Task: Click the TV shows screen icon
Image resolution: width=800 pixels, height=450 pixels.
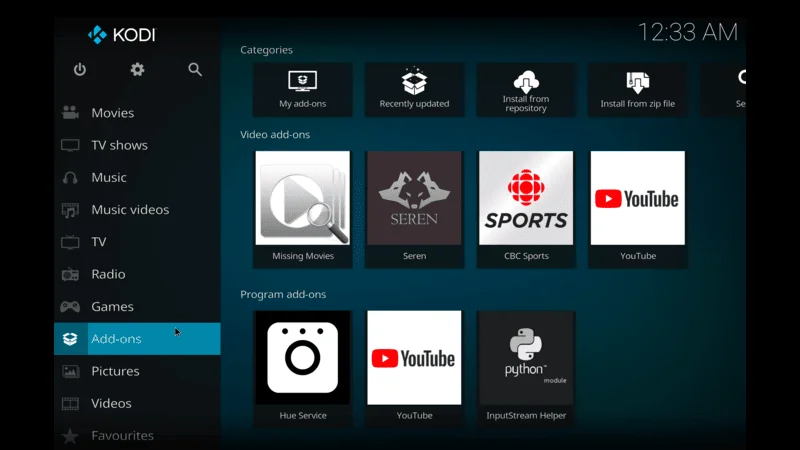Action: [x=70, y=145]
